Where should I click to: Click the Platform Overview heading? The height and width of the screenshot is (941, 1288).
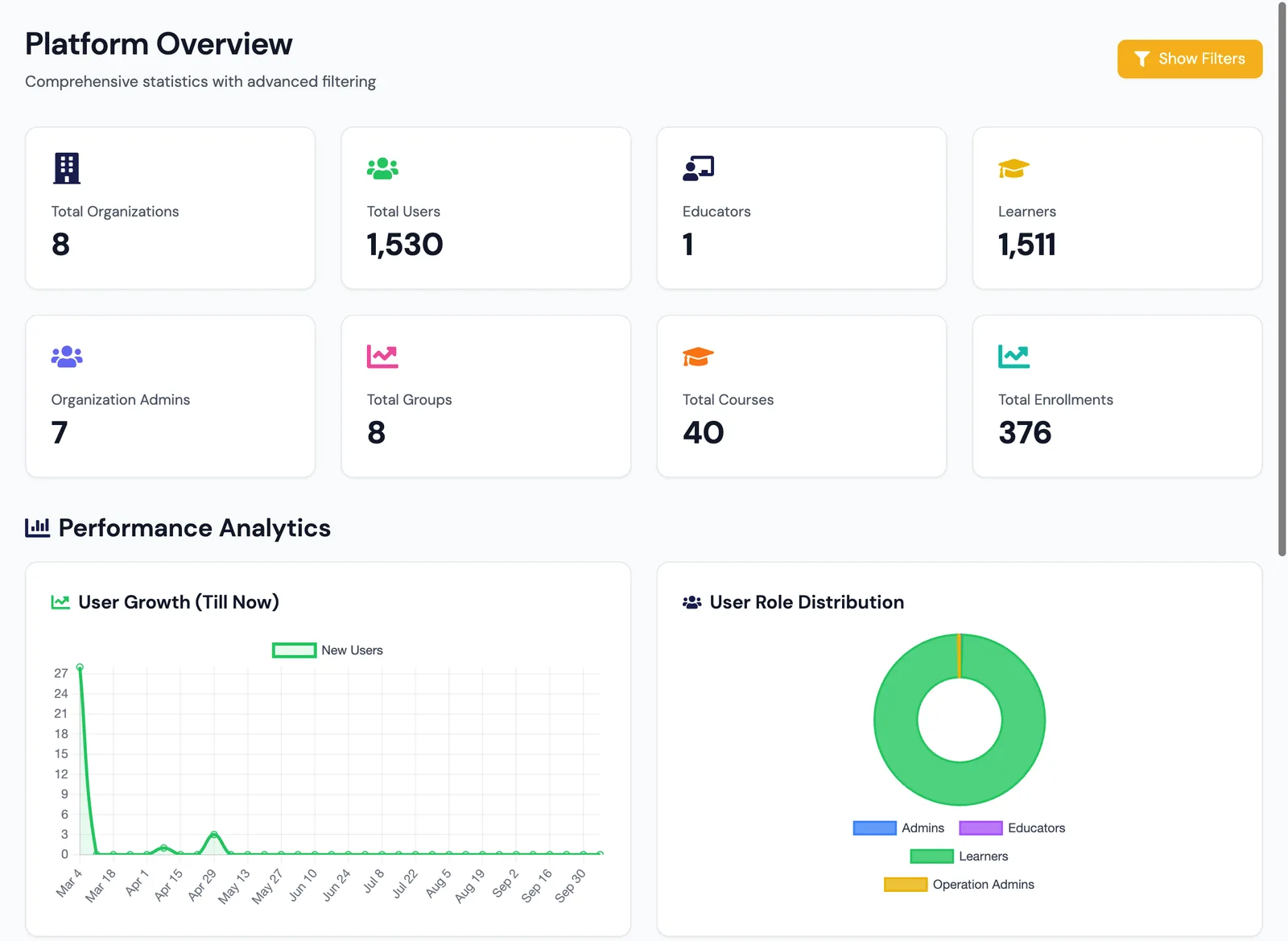(x=159, y=44)
